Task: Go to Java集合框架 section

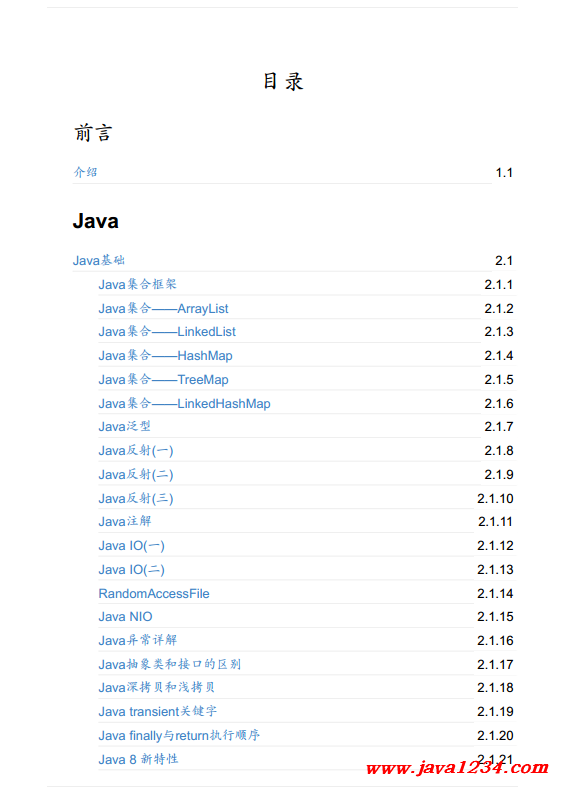Action: 137,284
